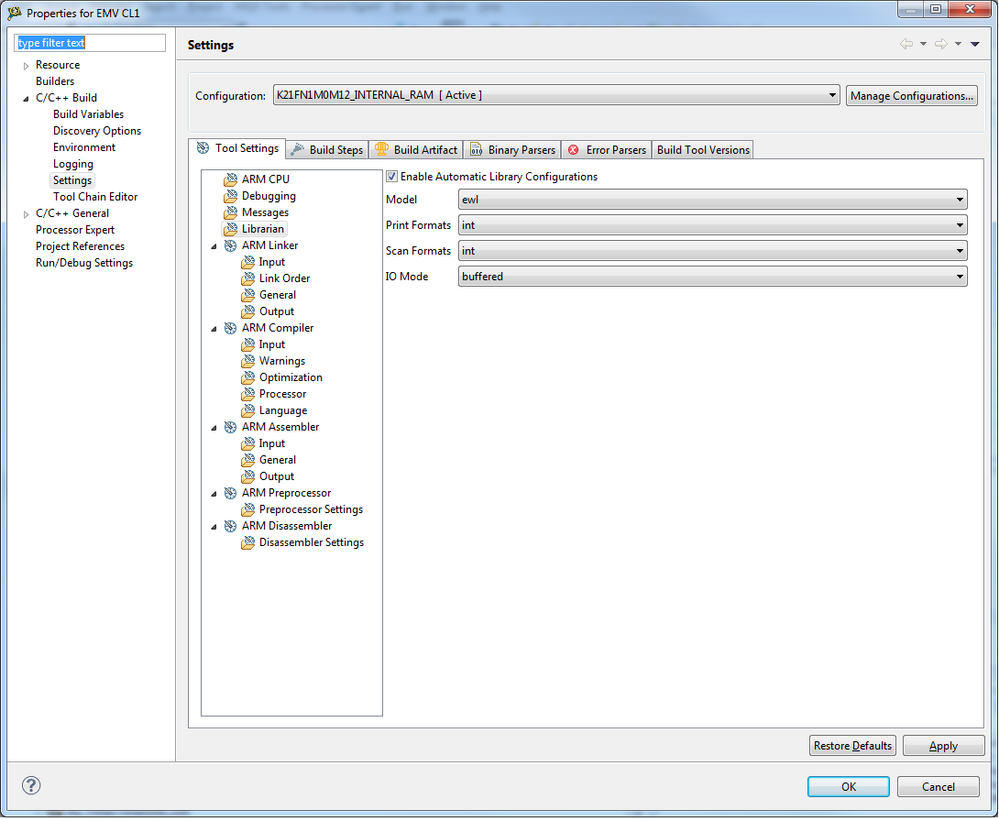
Task: Select Processor Expert in the tree
Action: click(75, 230)
